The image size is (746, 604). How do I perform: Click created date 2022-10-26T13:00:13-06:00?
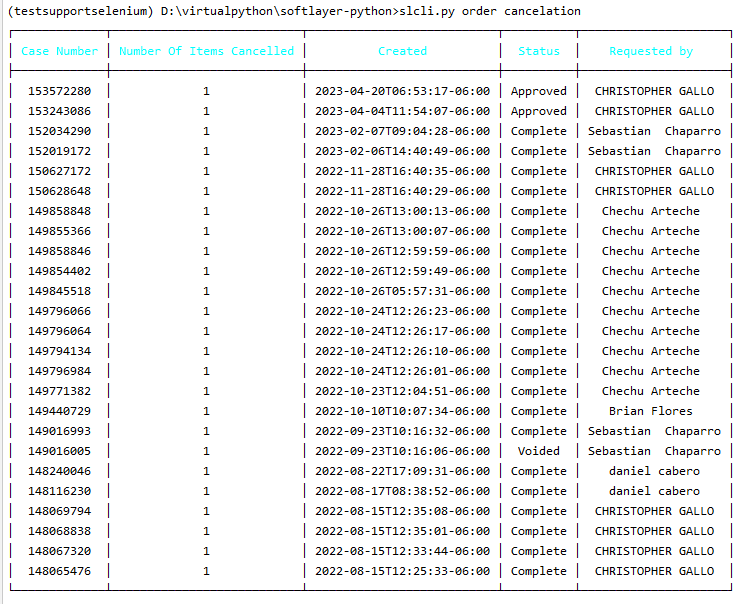click(402, 211)
